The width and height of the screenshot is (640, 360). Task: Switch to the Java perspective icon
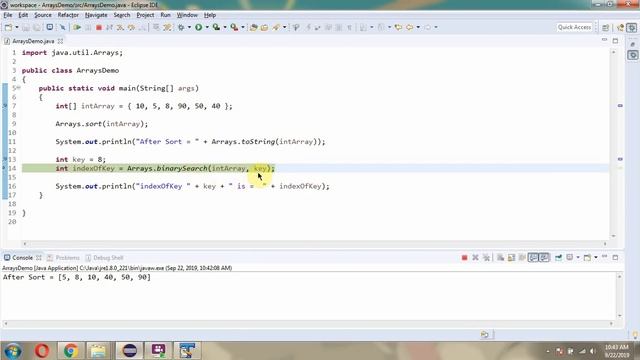click(x=621, y=27)
